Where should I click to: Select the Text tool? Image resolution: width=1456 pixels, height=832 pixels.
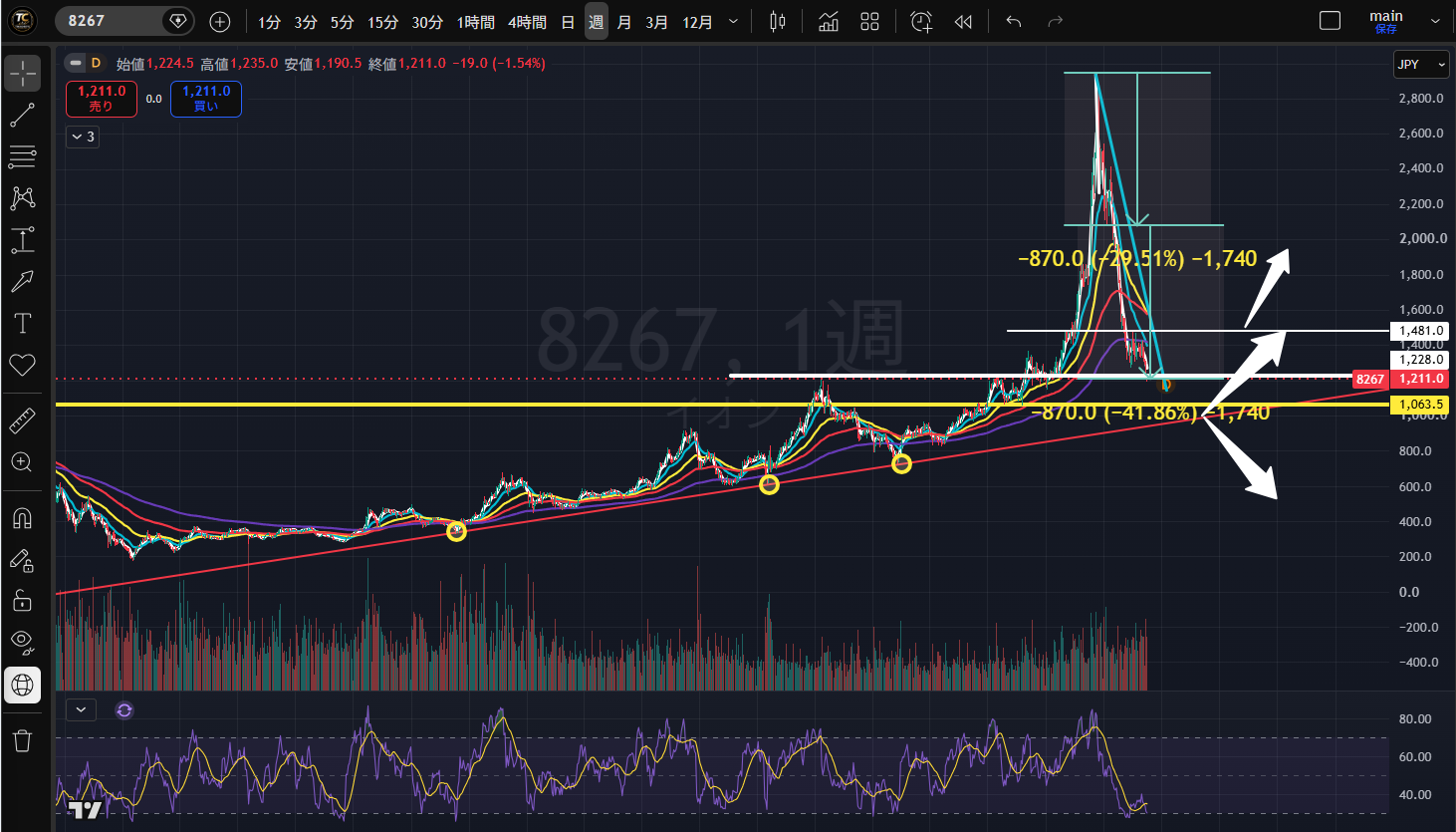pyautogui.click(x=22, y=323)
